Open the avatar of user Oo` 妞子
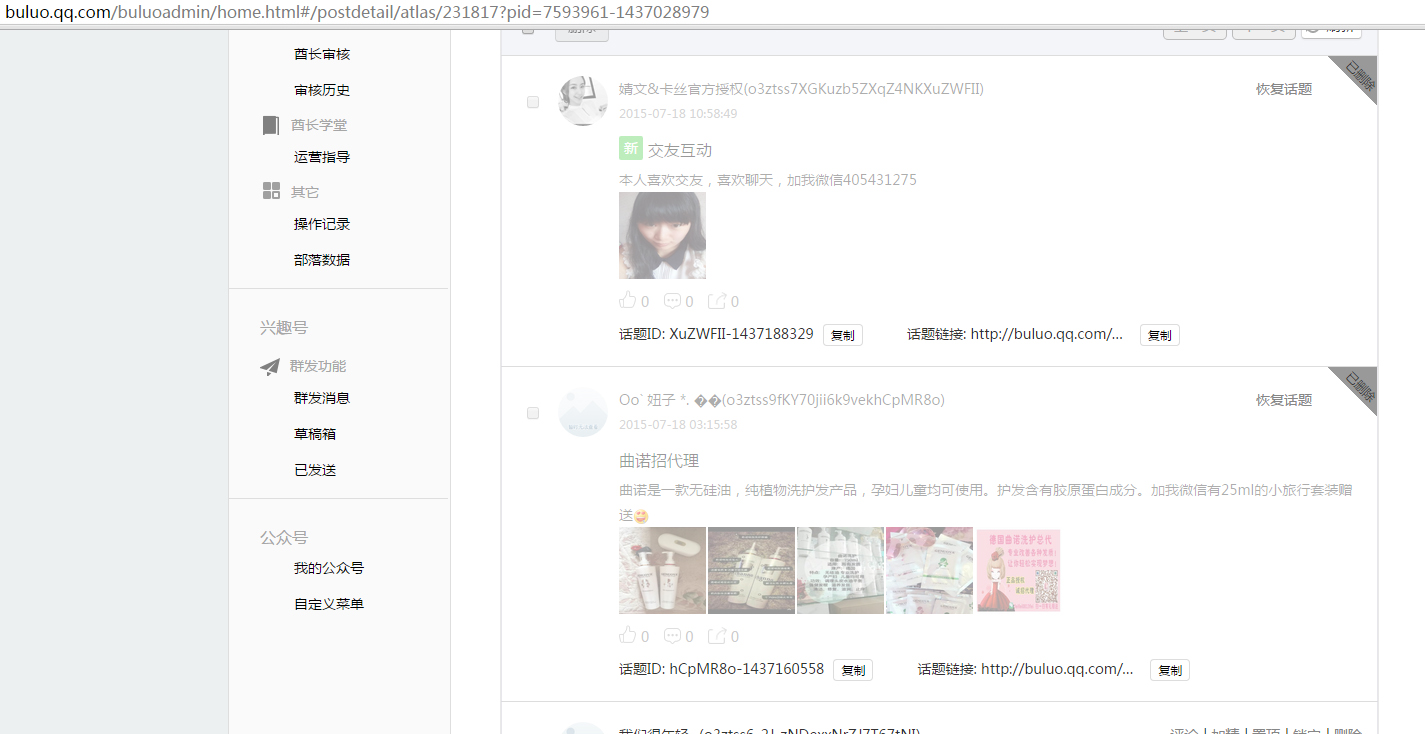The height and width of the screenshot is (734, 1425). tap(583, 412)
